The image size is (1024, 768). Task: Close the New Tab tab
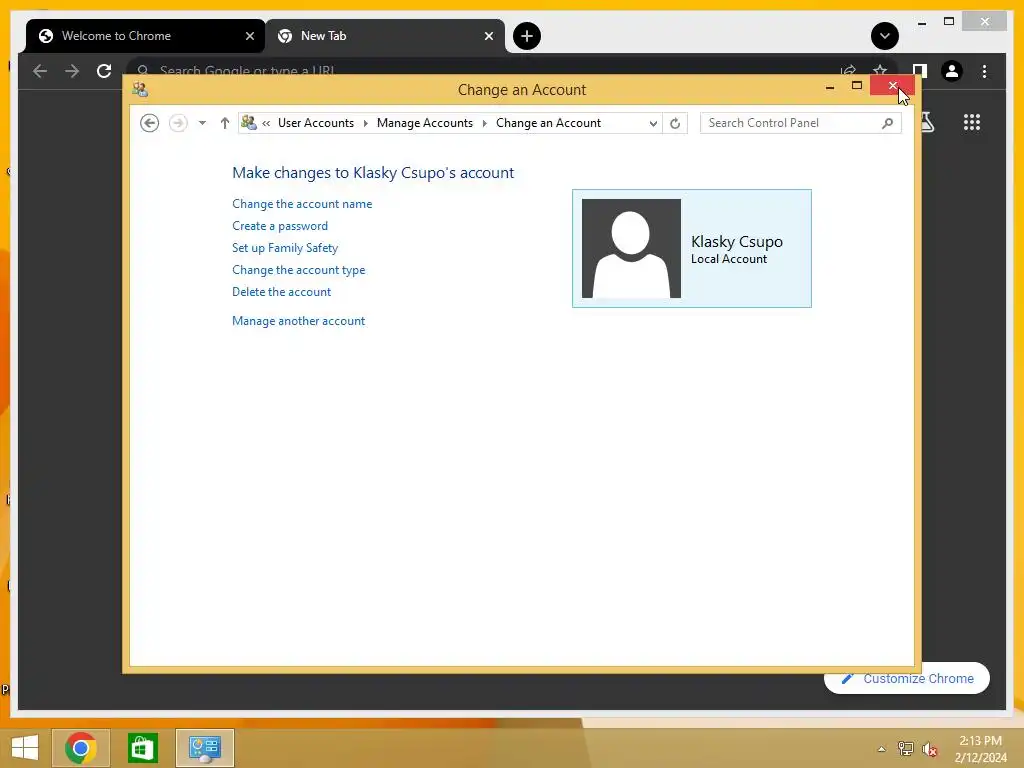[x=488, y=36]
